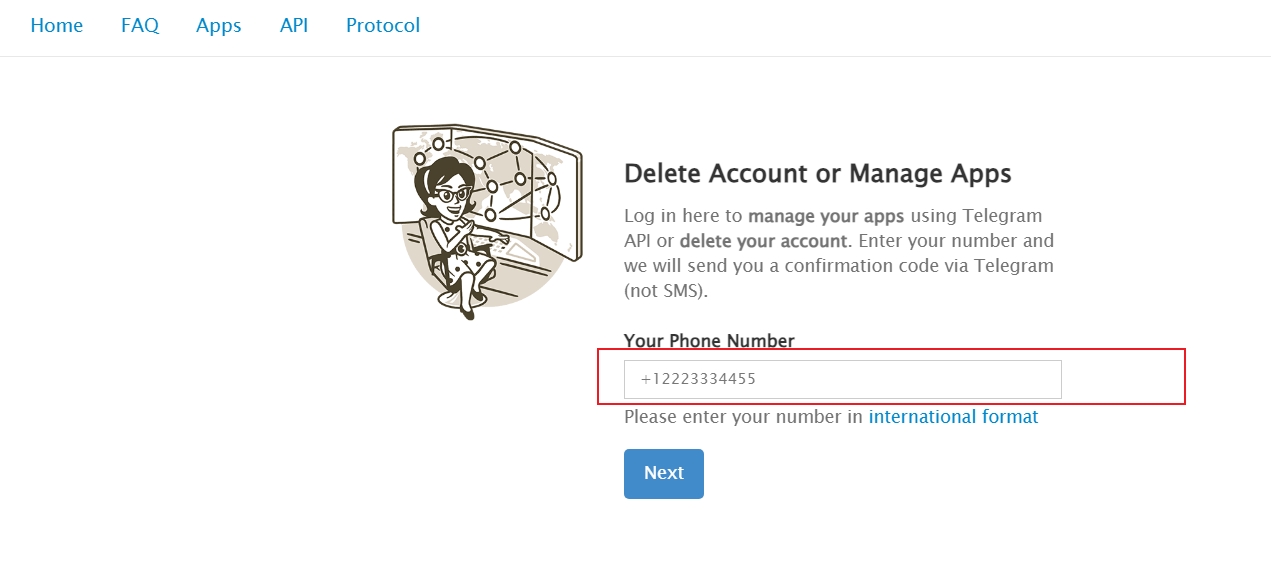Click the Log in here to text

683,216
